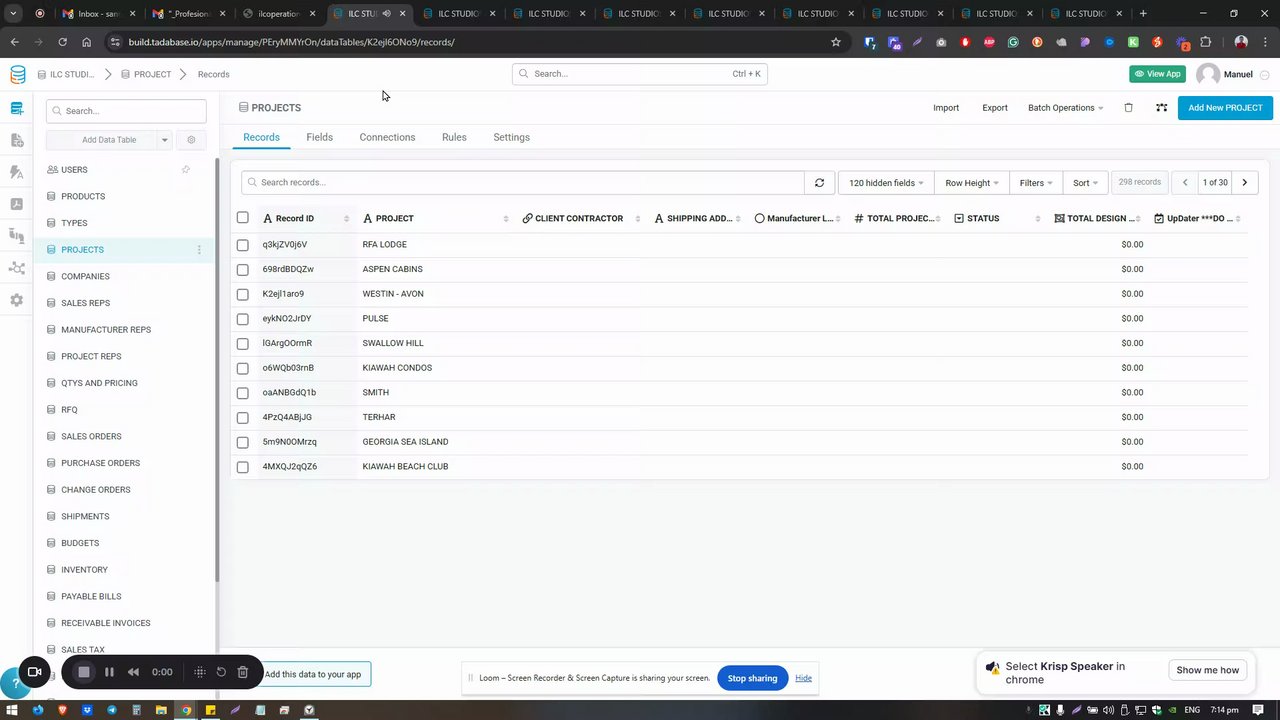
Task: Open the COMPANIES data table
Action: click(x=85, y=276)
